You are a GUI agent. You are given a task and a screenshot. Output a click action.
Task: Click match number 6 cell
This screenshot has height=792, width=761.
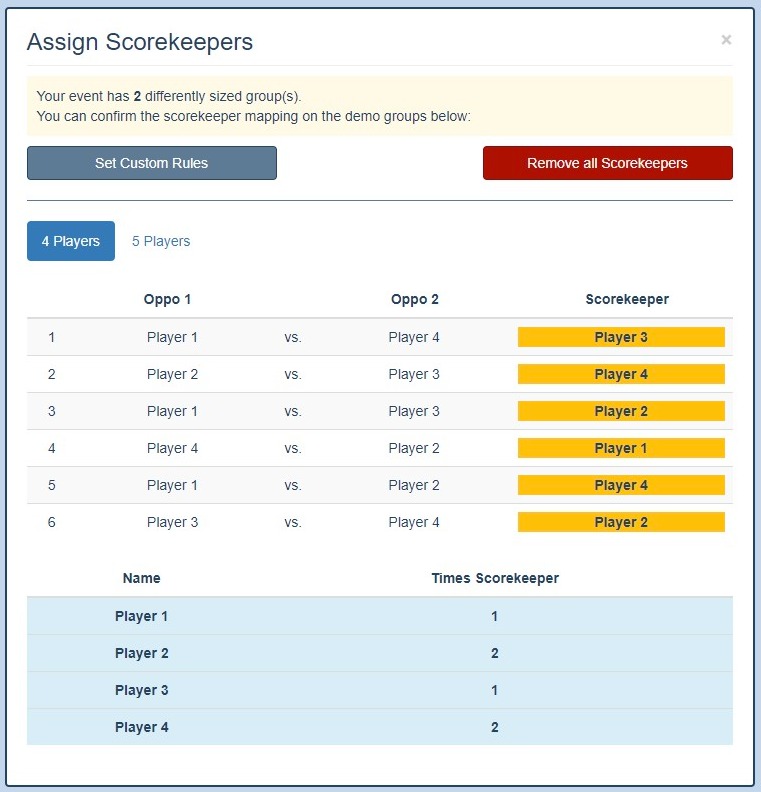pos(52,522)
